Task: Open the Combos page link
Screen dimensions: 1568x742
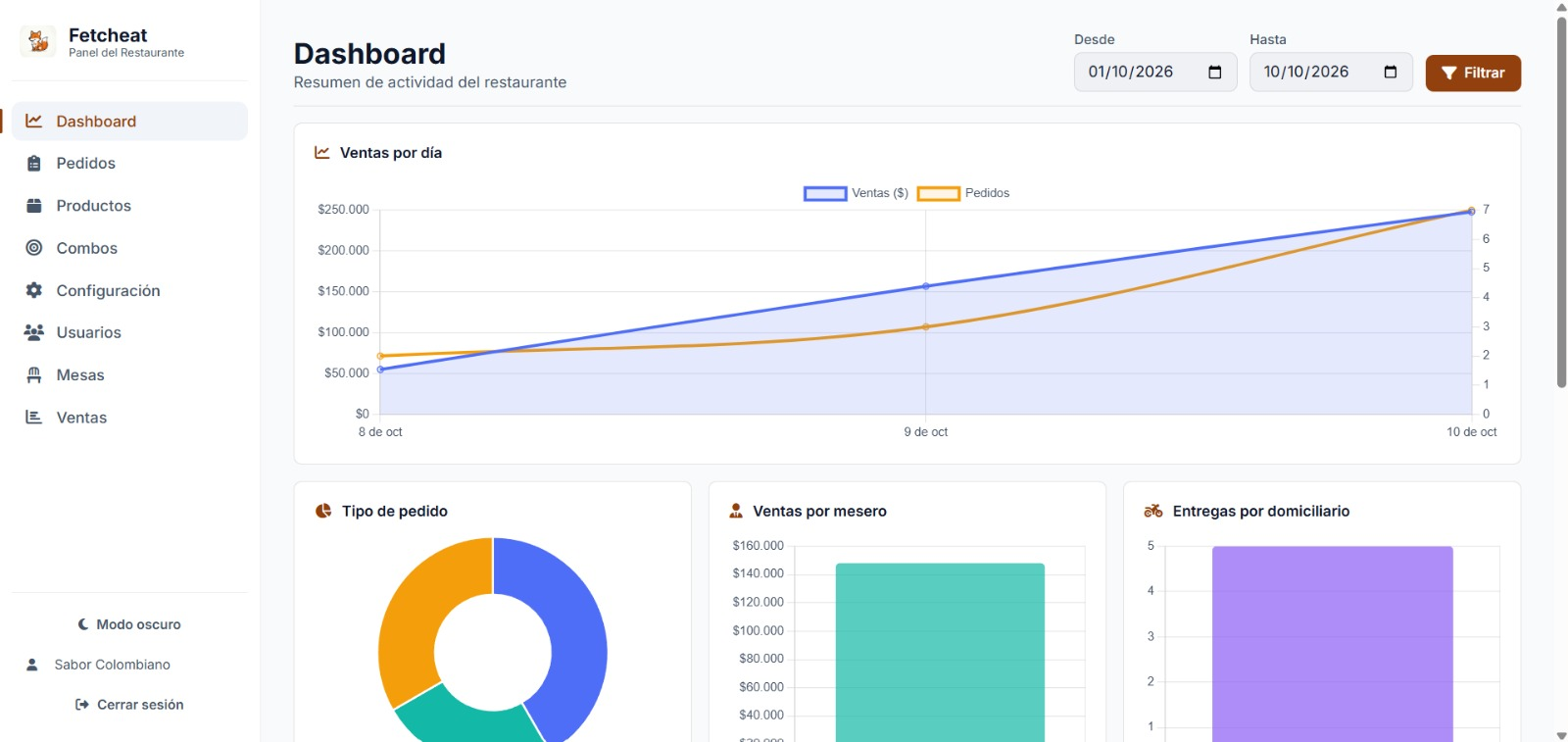Action: pyautogui.click(x=129, y=248)
